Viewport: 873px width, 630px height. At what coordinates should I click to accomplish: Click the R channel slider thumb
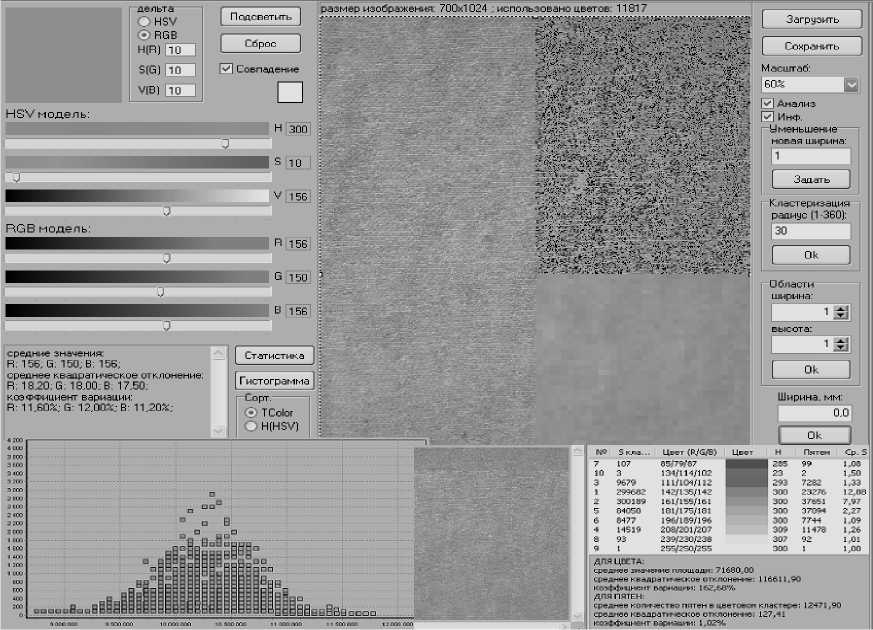[x=166, y=259]
